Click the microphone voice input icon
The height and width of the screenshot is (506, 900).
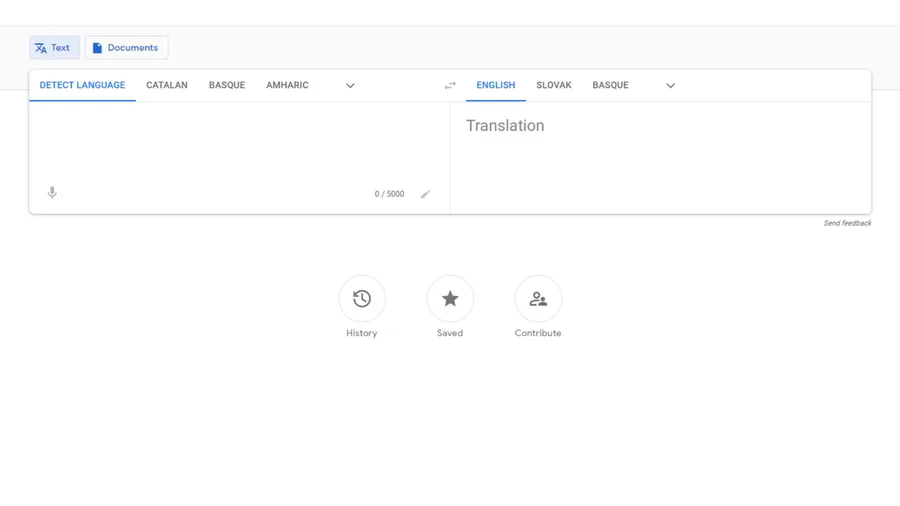pyautogui.click(x=52, y=193)
